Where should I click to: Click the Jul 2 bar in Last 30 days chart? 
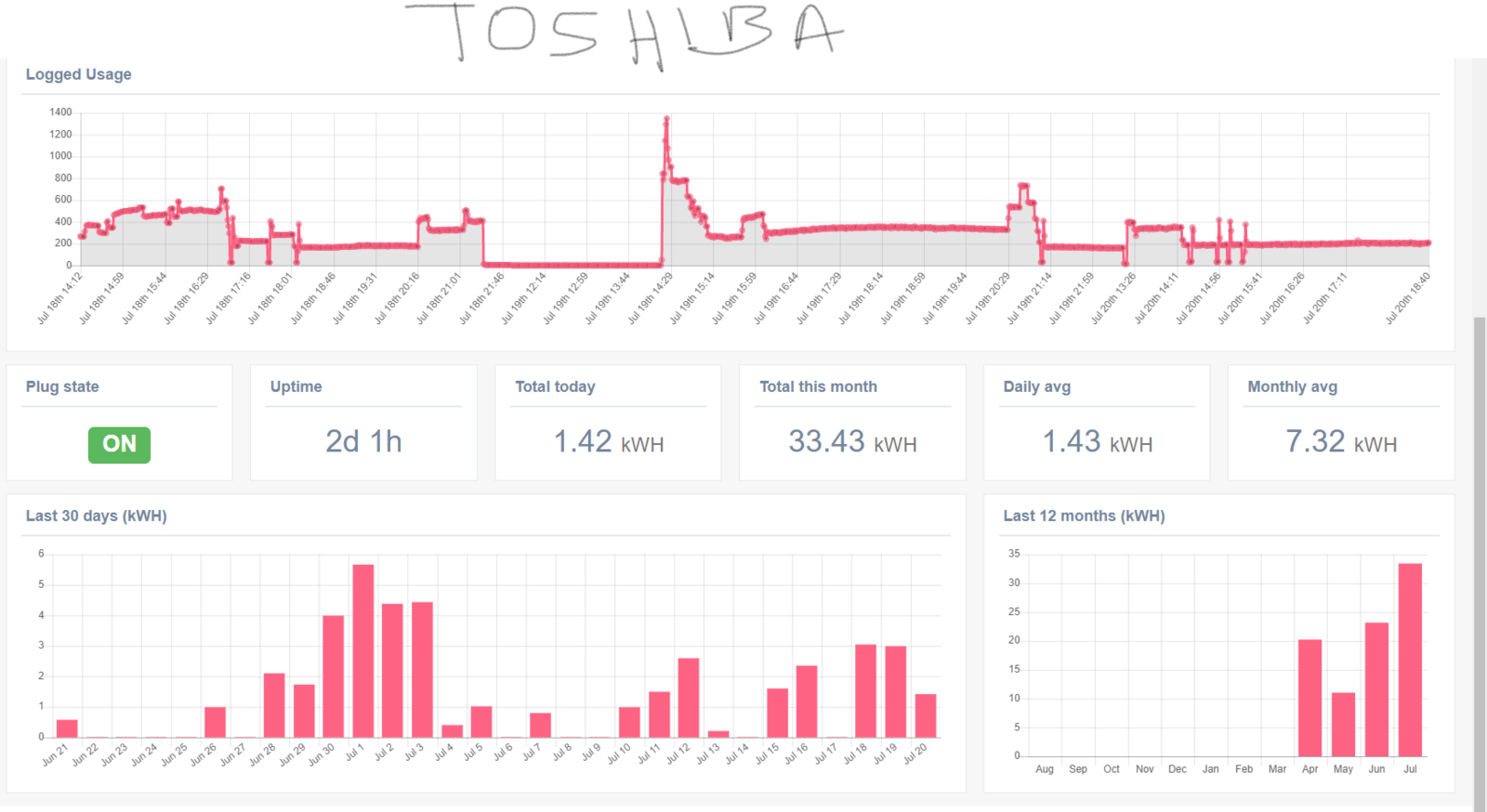392,670
